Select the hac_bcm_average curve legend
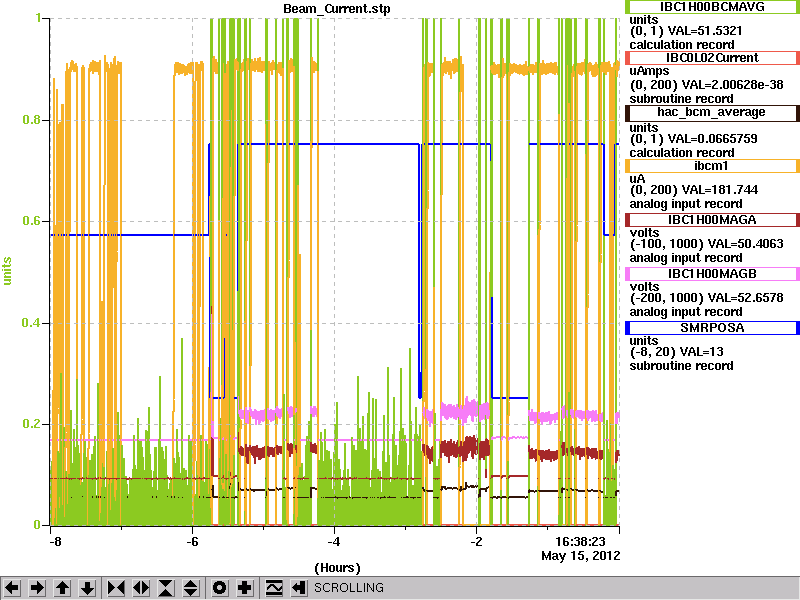 click(x=712, y=112)
